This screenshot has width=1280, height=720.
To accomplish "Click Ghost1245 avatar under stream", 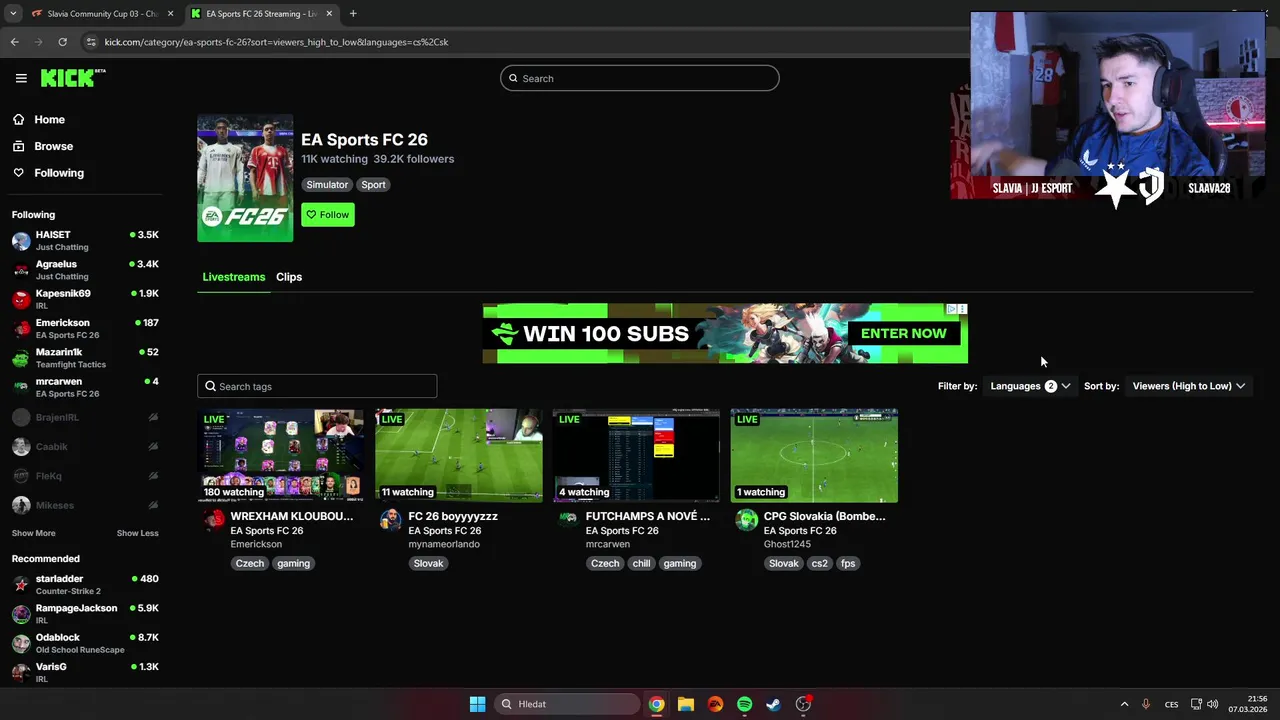I will point(746,519).
